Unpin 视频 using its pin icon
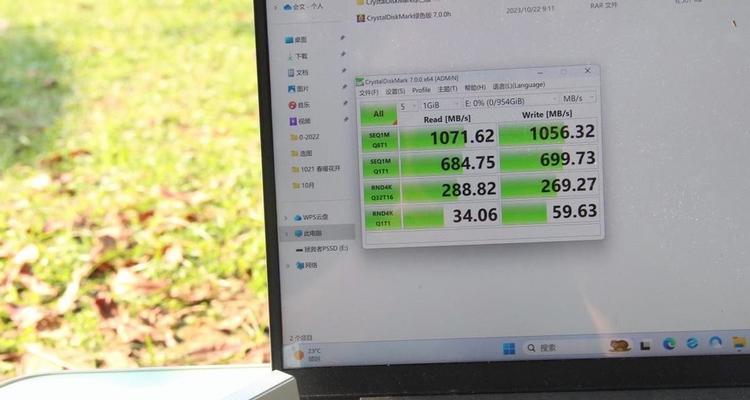This screenshot has width=750, height=400. tap(346, 119)
